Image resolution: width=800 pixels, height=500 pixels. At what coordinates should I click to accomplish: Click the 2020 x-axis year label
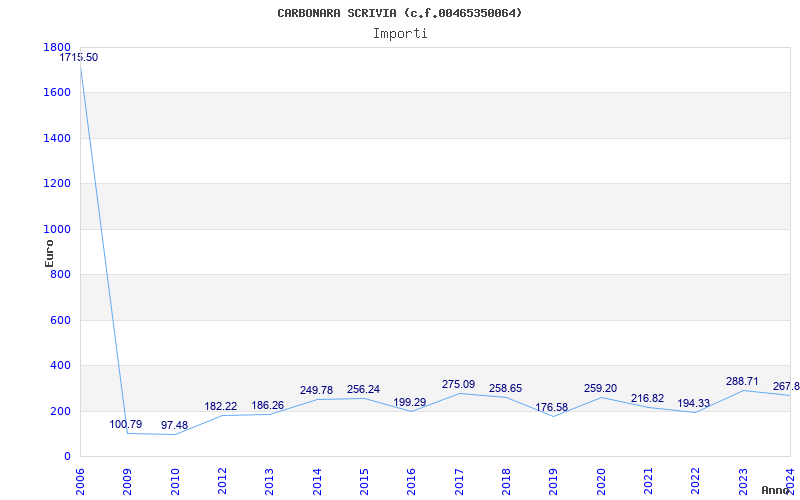[x=601, y=481]
